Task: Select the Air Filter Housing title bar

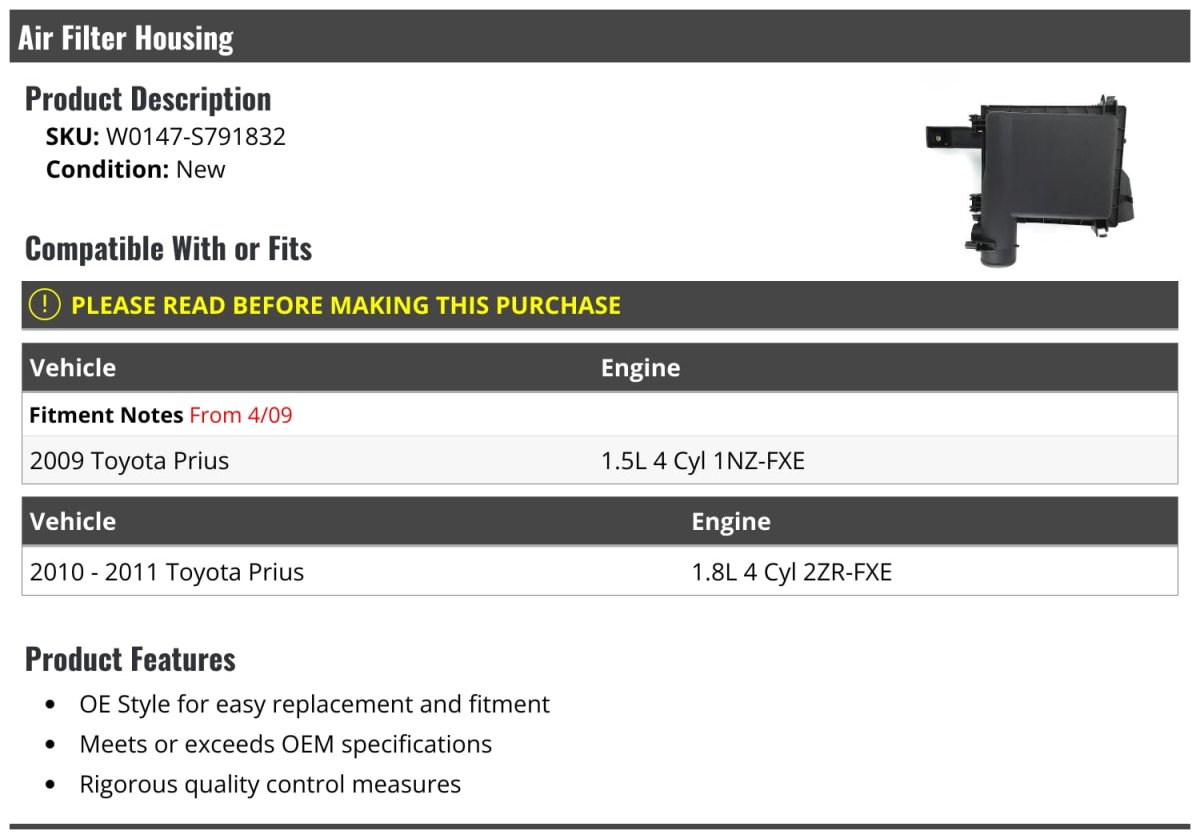Action: [x=126, y=38]
